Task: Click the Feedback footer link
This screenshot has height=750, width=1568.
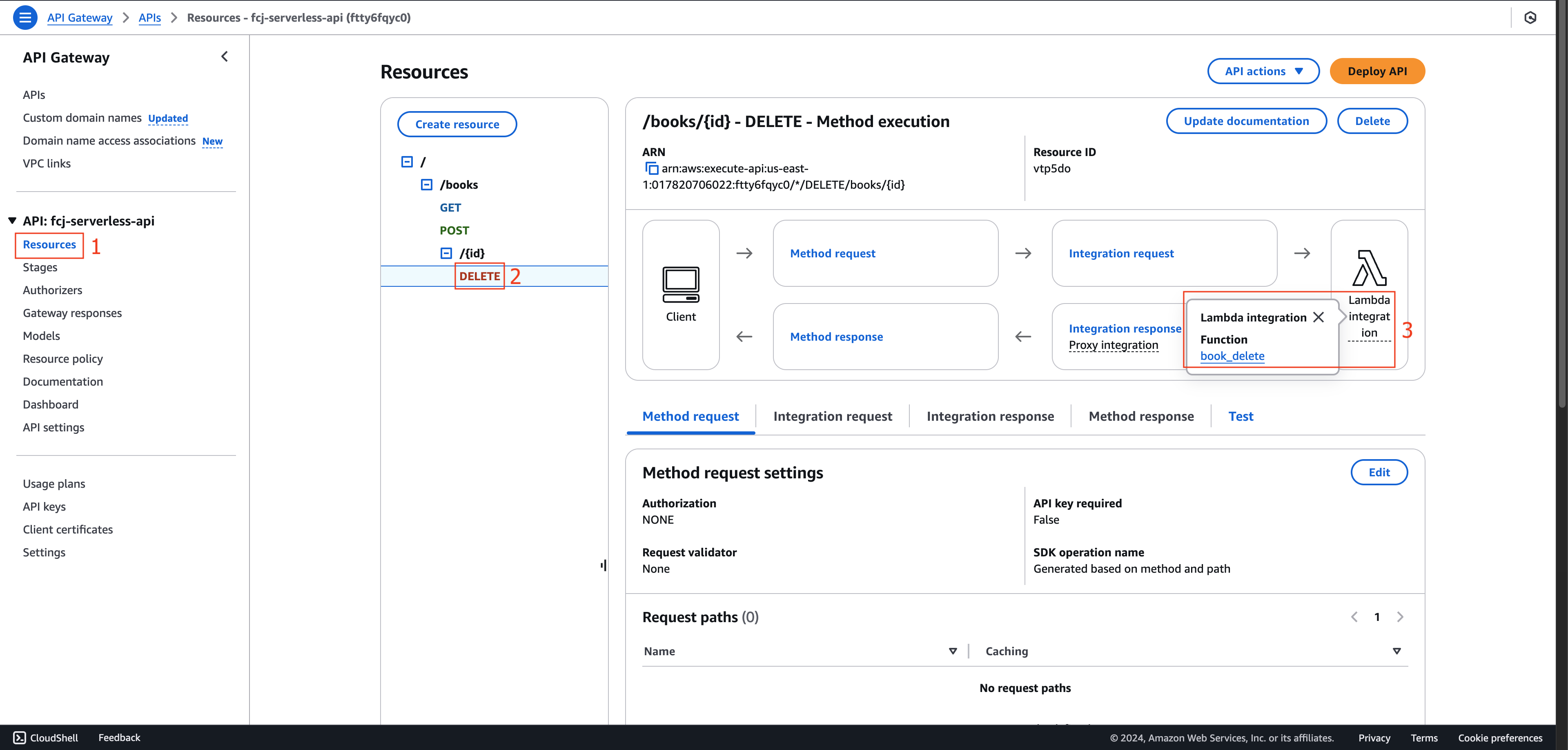Action: pos(119,737)
